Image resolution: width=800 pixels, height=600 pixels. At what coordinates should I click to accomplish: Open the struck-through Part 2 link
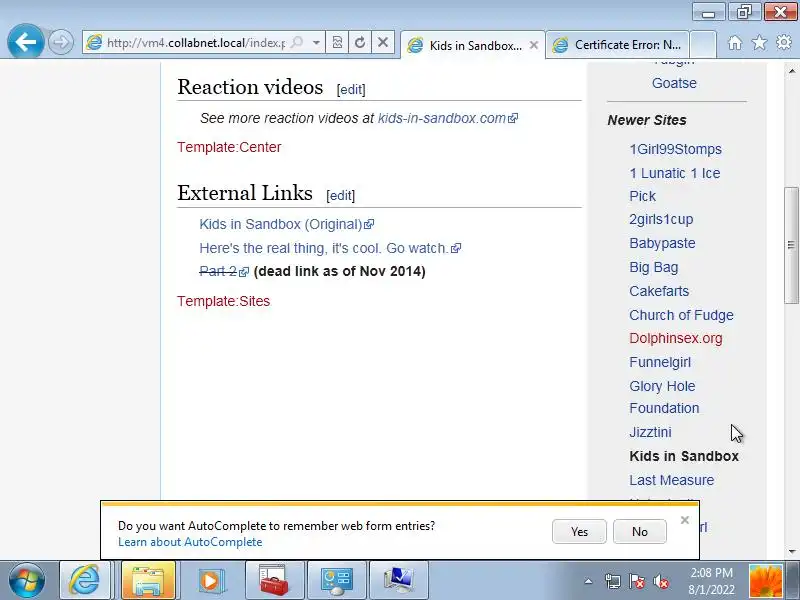click(x=223, y=271)
